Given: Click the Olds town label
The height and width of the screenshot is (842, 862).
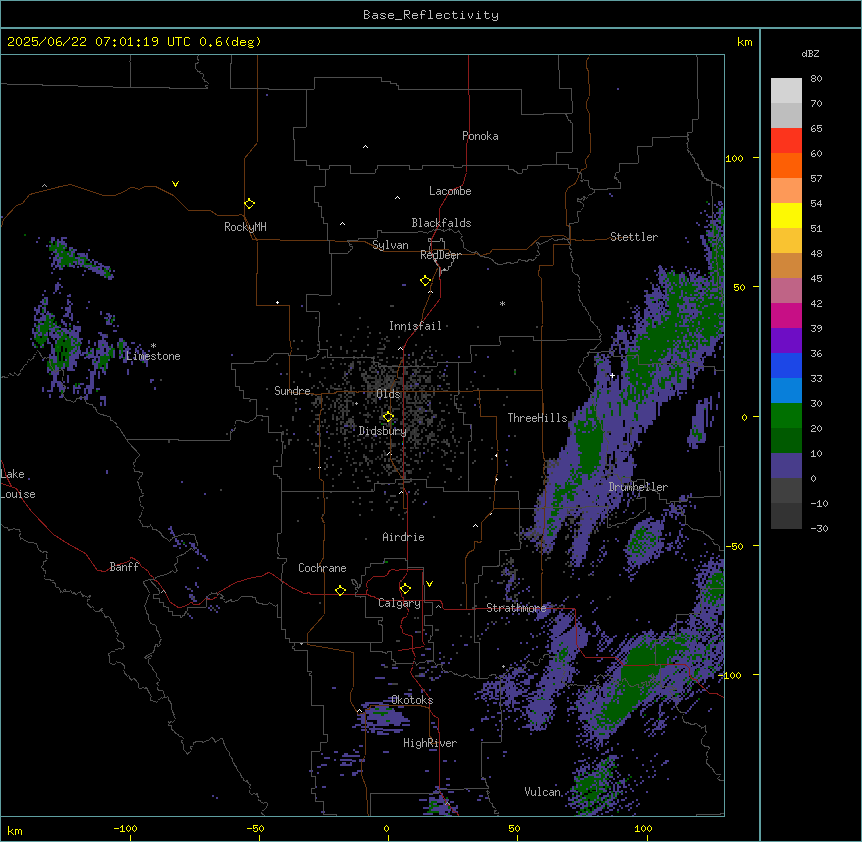Looking at the screenshot, I should pyautogui.click(x=388, y=394).
